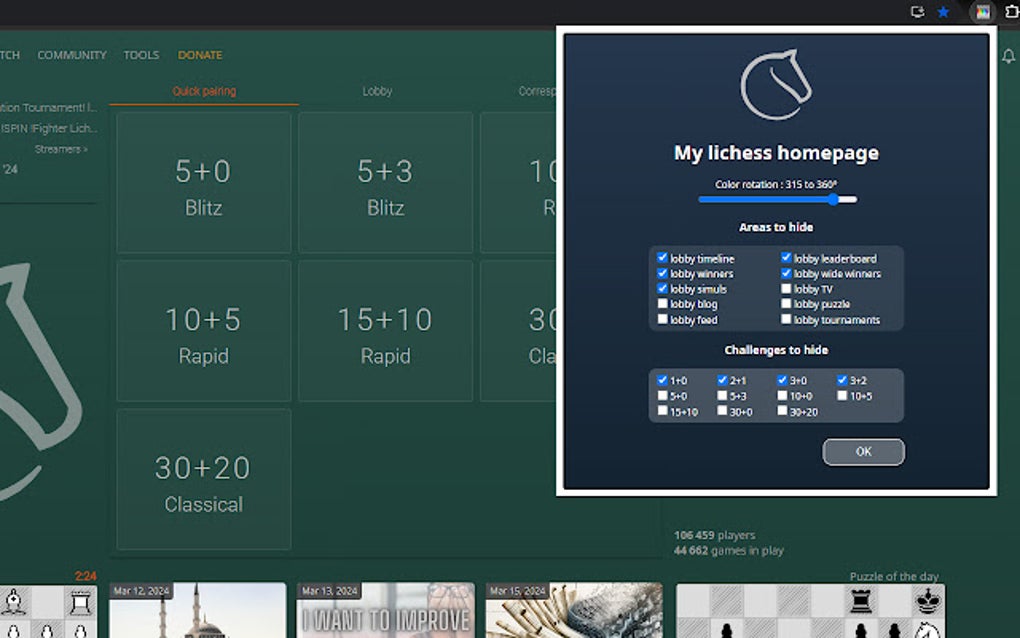Check the 10+5 challenge checkbox
1020x638 pixels.
click(x=842, y=395)
